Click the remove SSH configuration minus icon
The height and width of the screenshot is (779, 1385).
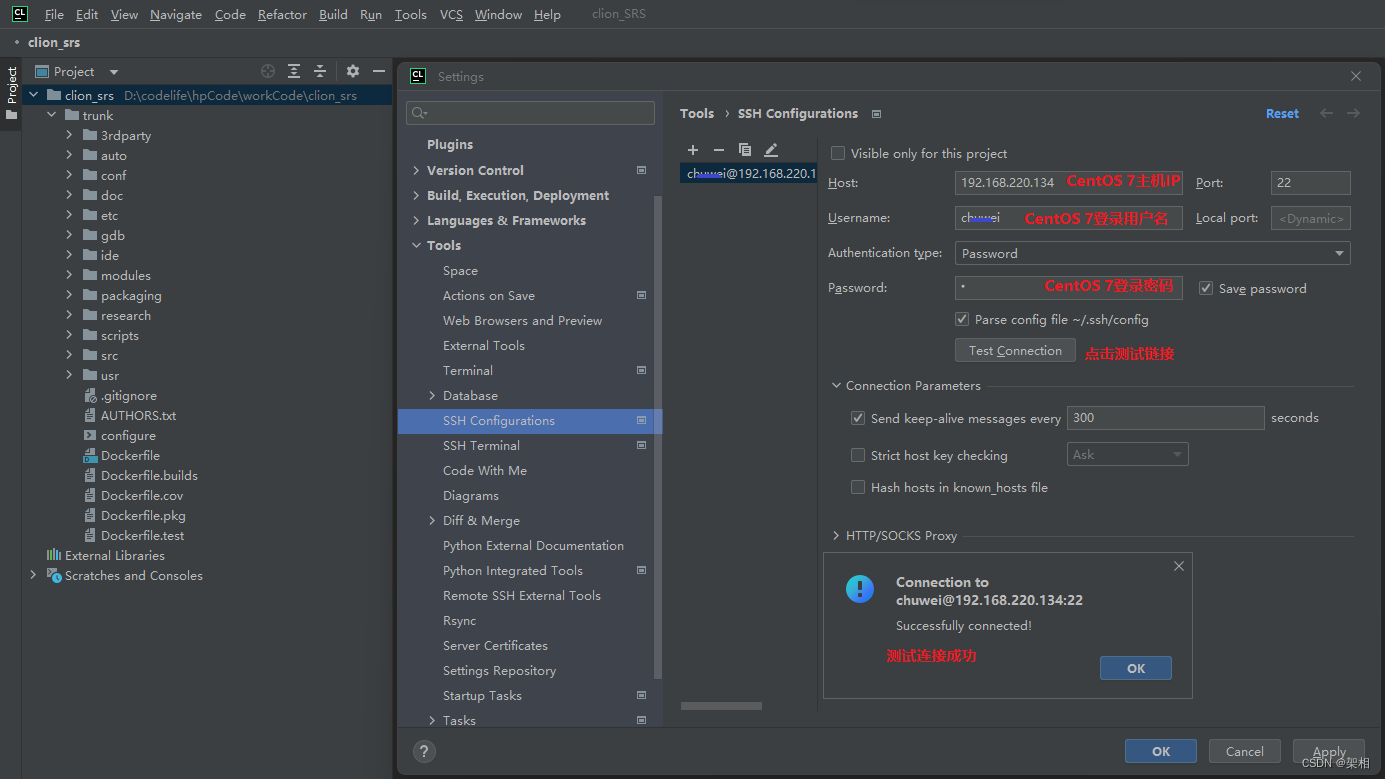(718, 150)
